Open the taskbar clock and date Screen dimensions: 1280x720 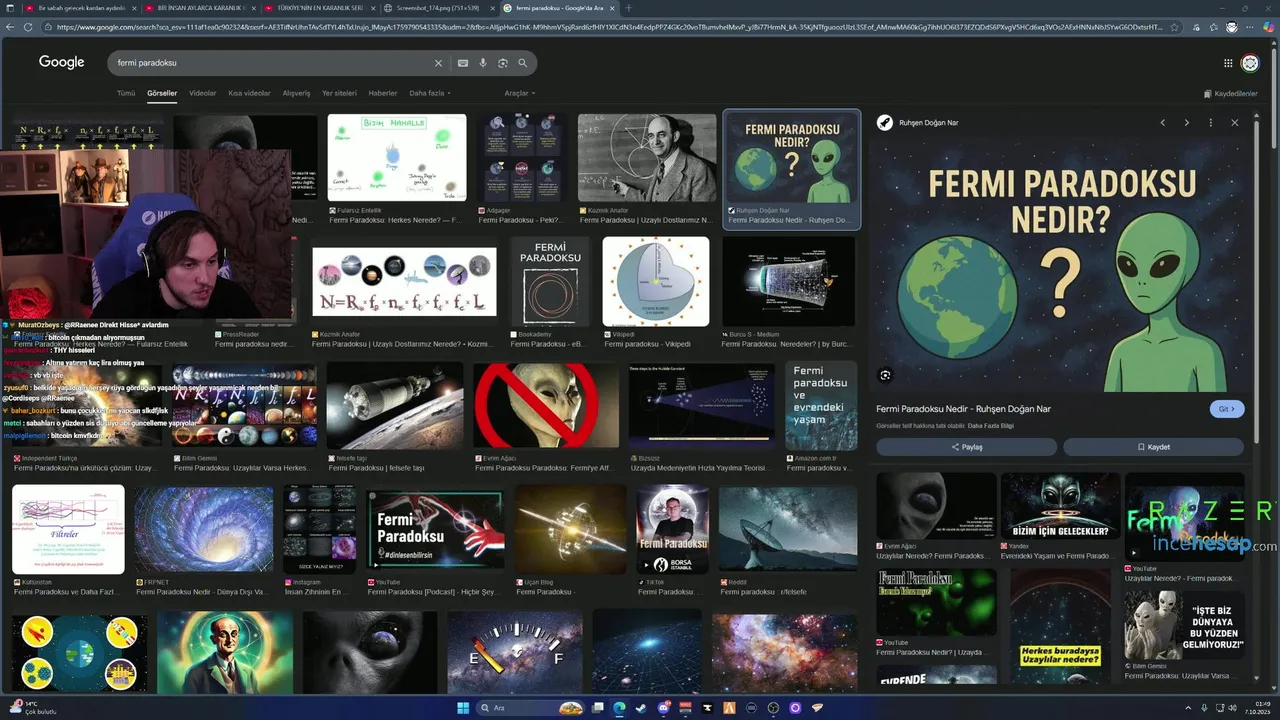1256,708
